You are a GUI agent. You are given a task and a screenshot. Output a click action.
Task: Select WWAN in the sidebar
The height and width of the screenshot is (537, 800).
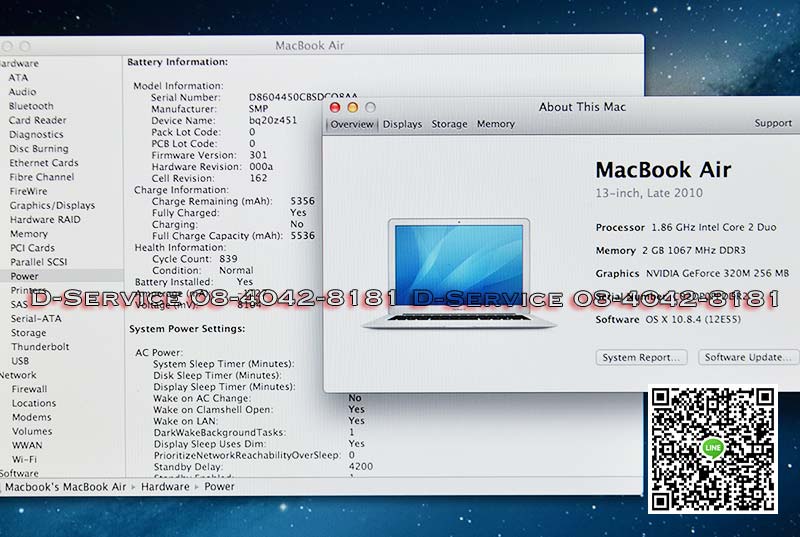(x=27, y=445)
